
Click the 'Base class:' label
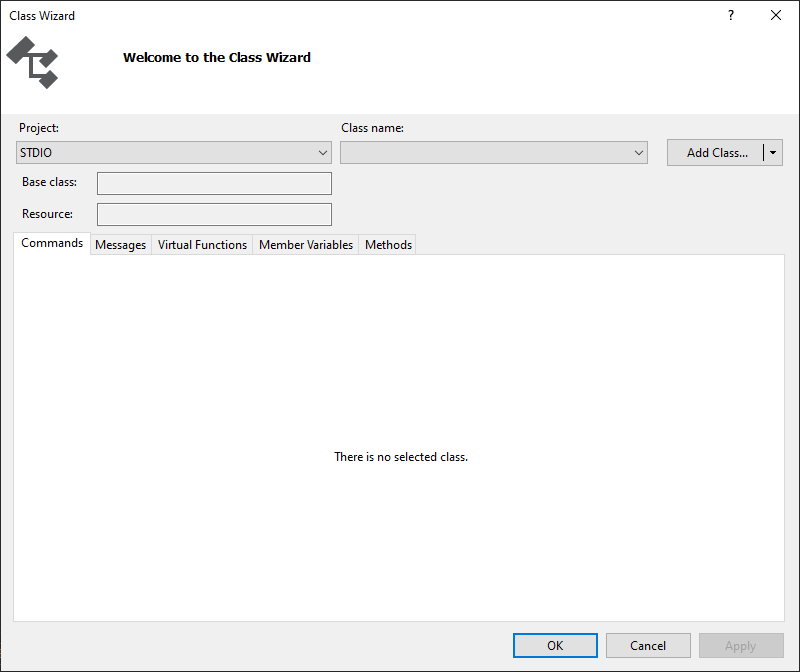[49, 182]
